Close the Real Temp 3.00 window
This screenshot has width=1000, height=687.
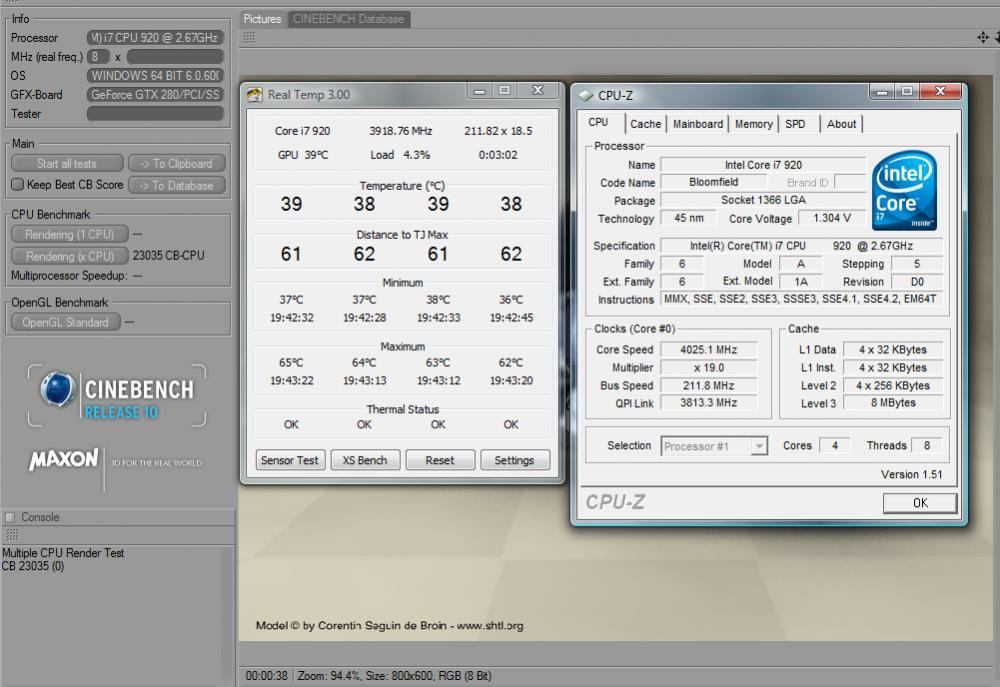click(538, 91)
